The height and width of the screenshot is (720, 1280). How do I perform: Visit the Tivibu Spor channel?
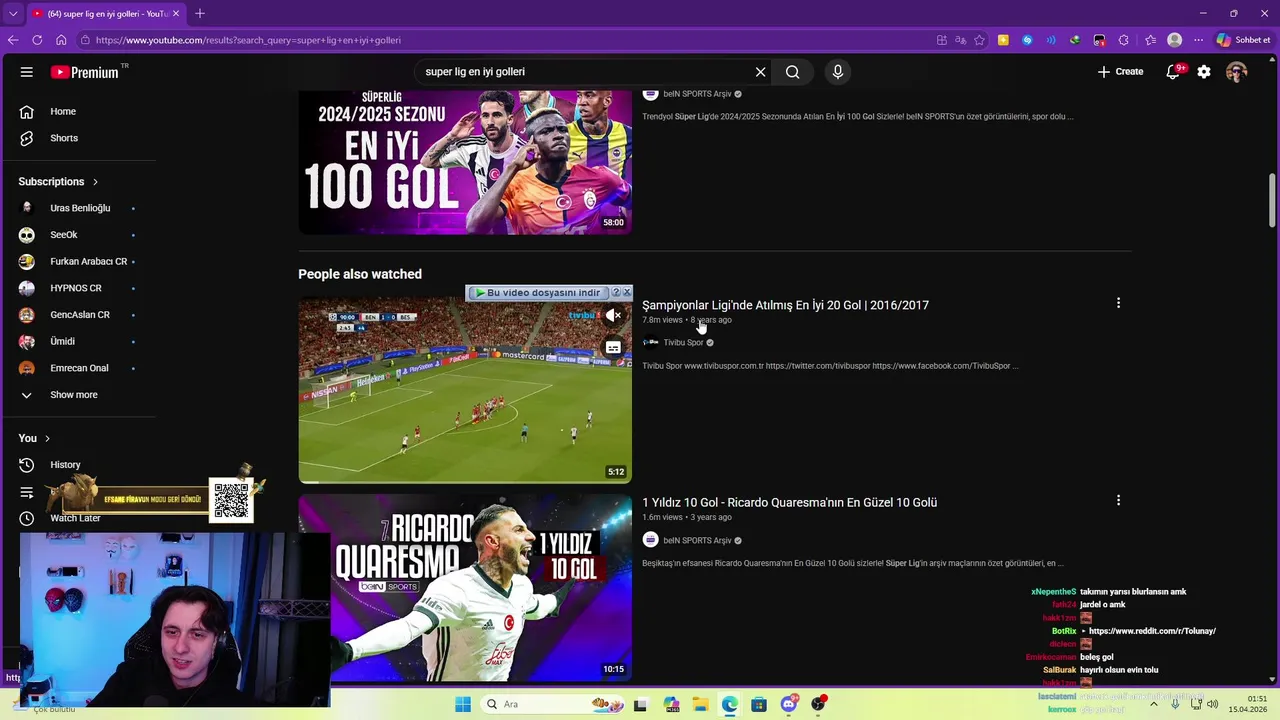point(683,343)
